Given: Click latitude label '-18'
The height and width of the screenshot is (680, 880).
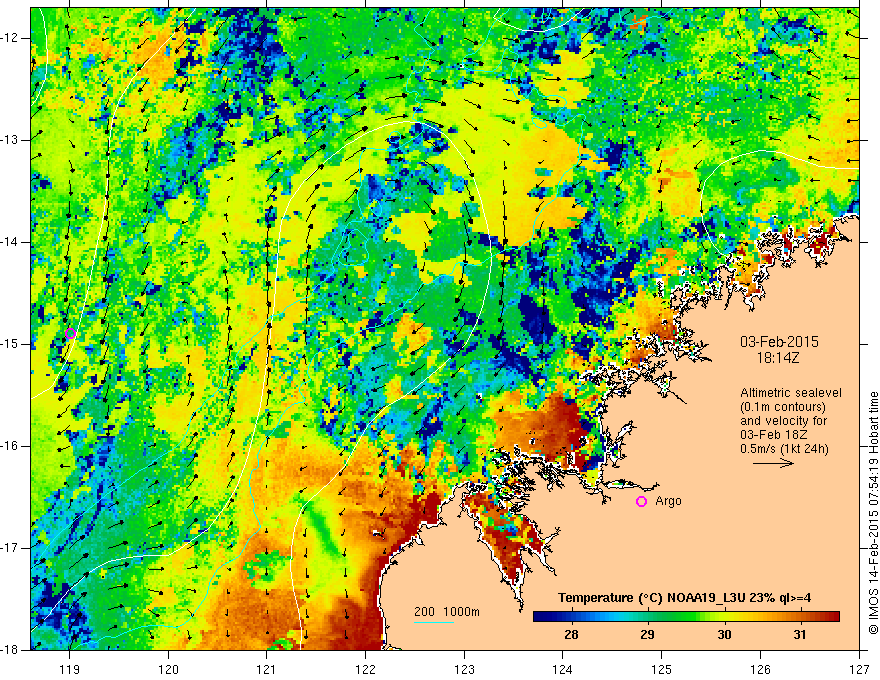Looking at the screenshot, I should [x=11, y=650].
